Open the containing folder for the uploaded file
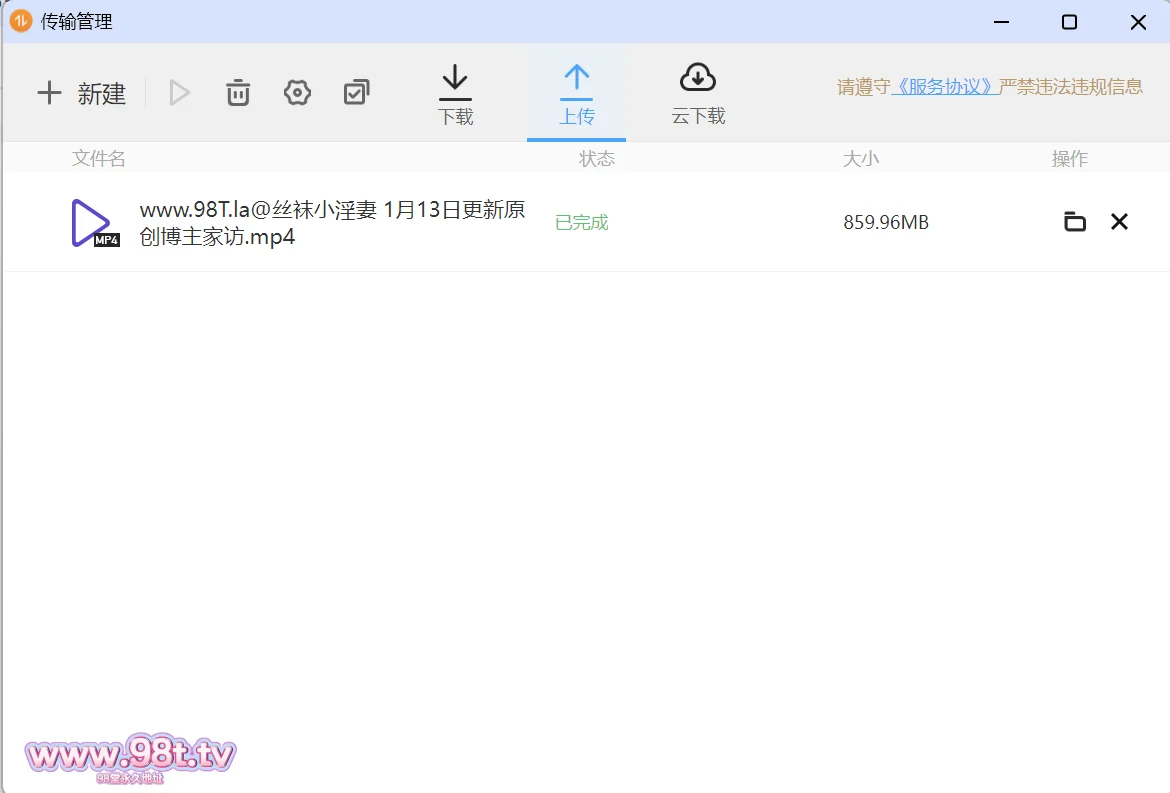 click(1075, 222)
